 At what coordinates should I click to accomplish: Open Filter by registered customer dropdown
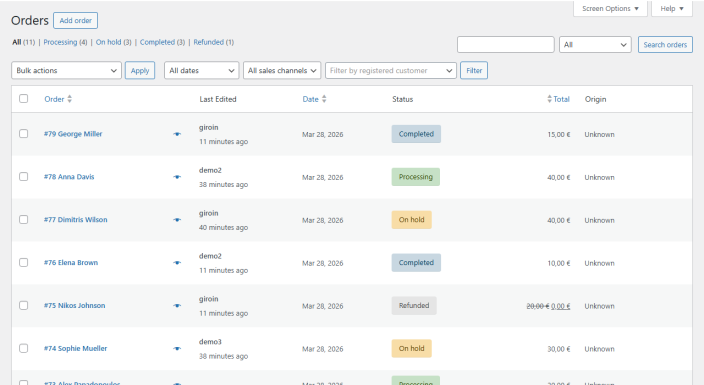point(391,71)
